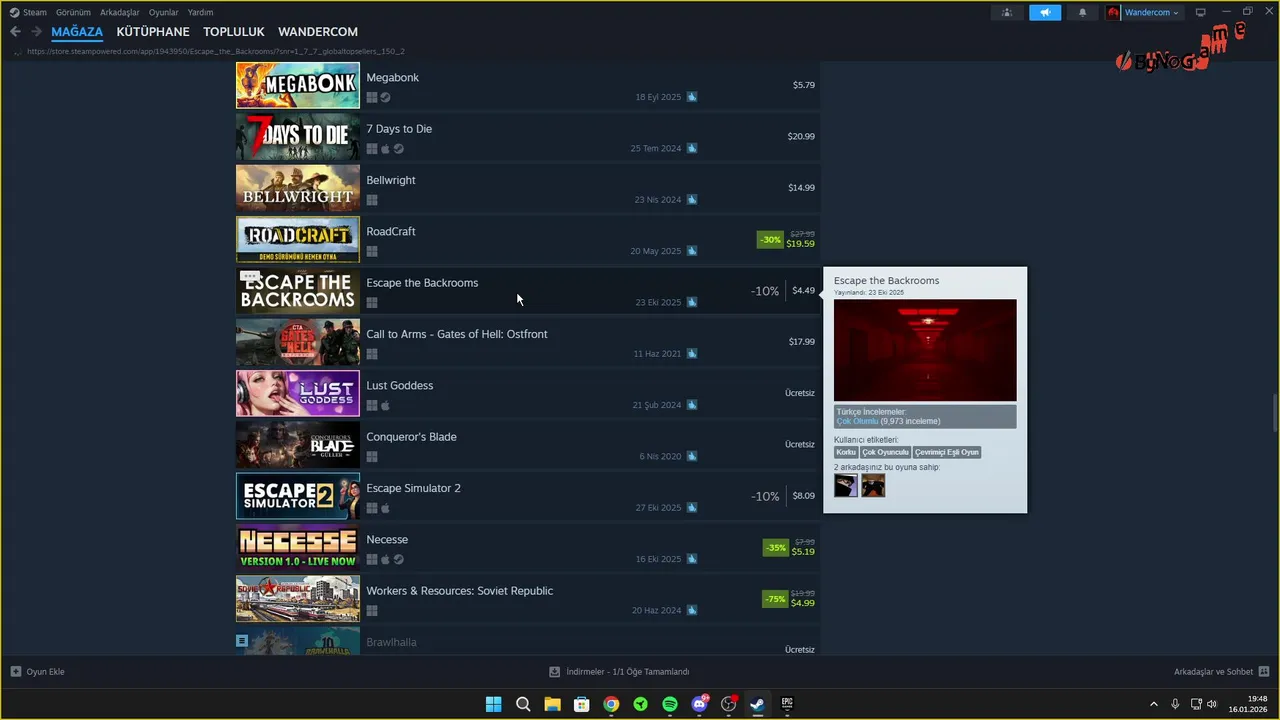Open the friends icon button in the top bar

(x=1007, y=12)
